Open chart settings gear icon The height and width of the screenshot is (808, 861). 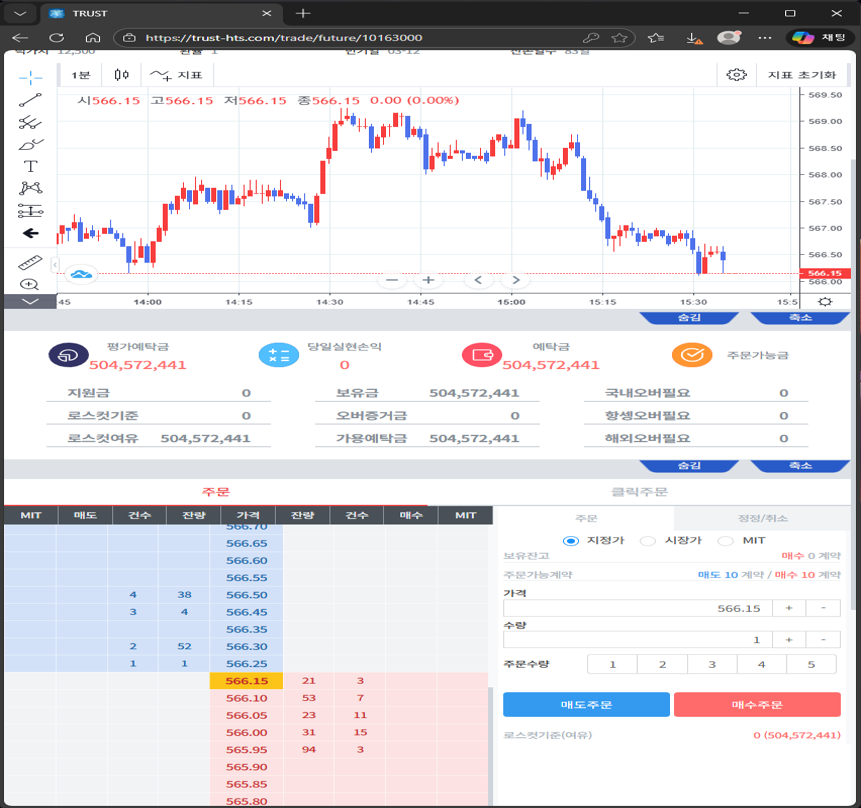point(737,75)
